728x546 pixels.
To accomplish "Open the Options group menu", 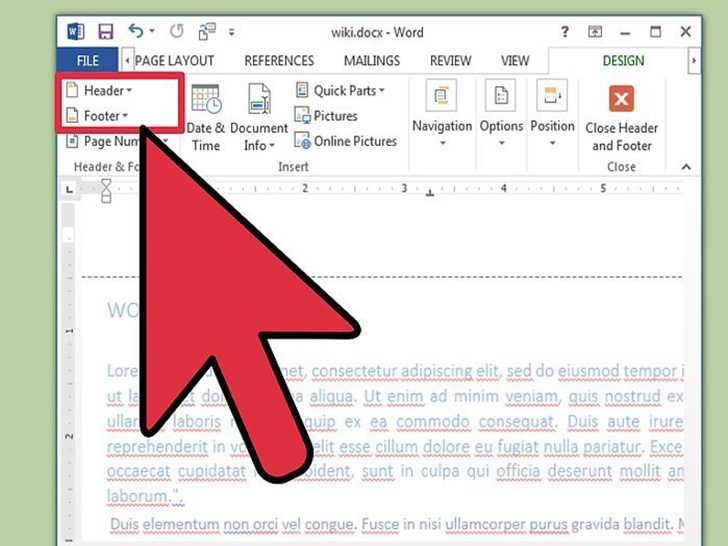I will [501, 114].
